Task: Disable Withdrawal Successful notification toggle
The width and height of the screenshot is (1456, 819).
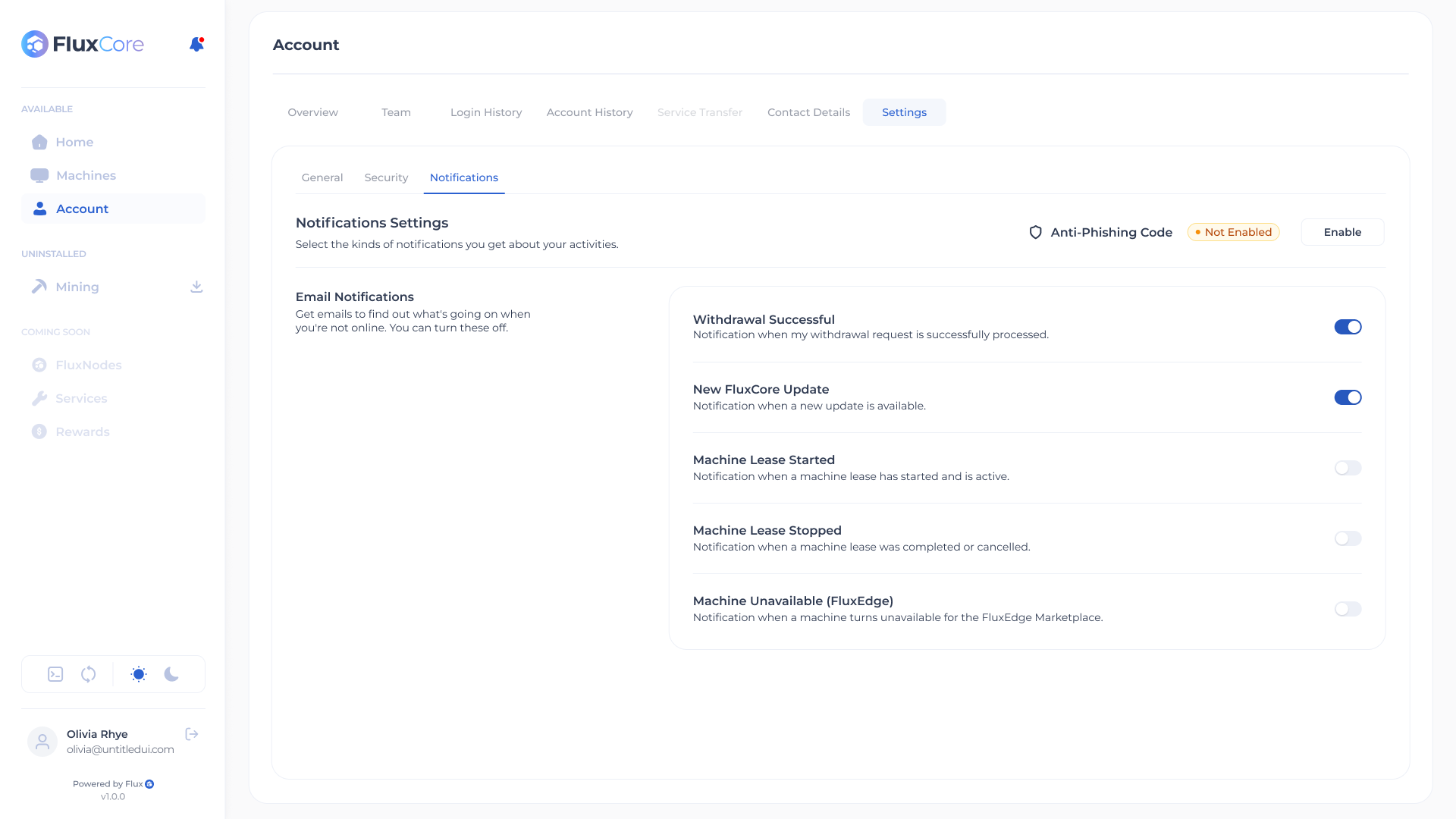Action: click(x=1348, y=327)
